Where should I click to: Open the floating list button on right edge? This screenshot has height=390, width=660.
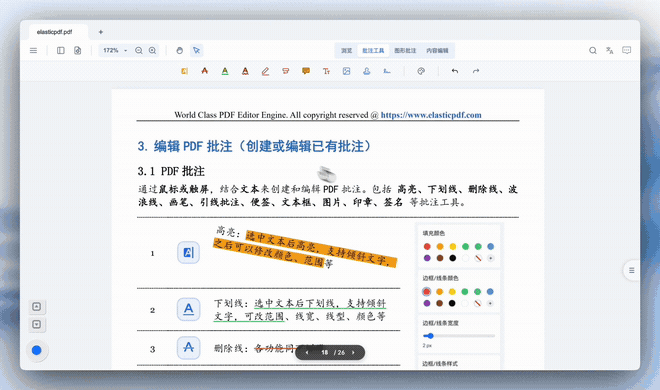point(631,271)
